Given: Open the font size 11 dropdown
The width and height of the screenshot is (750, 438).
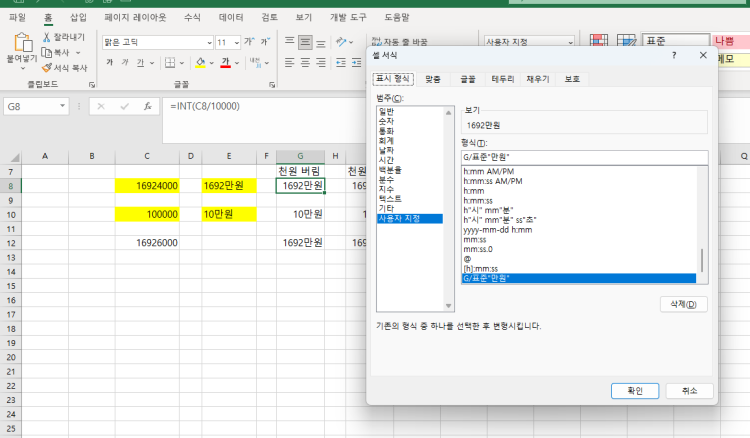Looking at the screenshot, I should (235, 42).
